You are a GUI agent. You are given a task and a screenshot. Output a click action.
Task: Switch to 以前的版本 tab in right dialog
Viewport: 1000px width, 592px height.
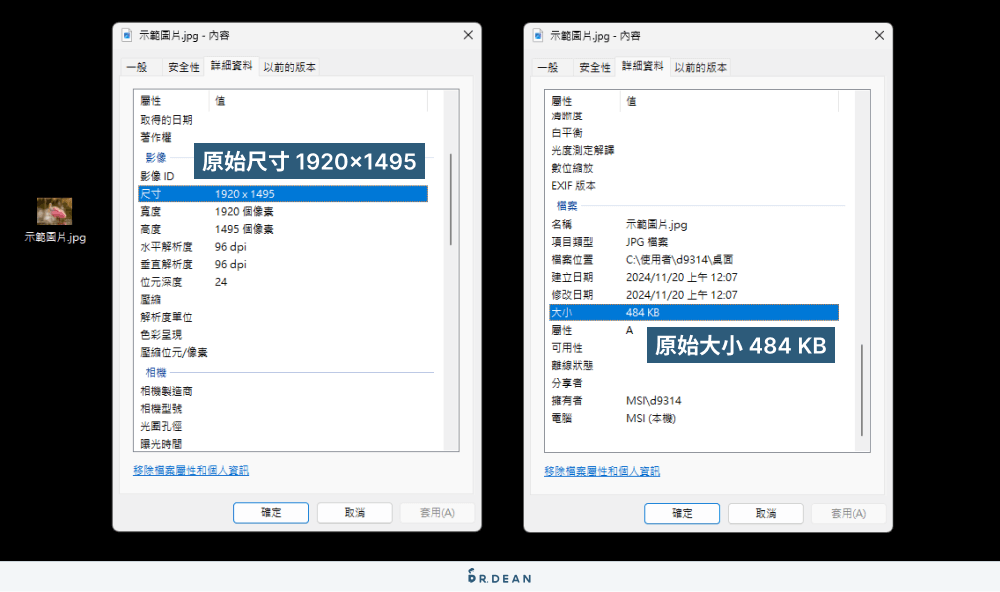point(700,68)
